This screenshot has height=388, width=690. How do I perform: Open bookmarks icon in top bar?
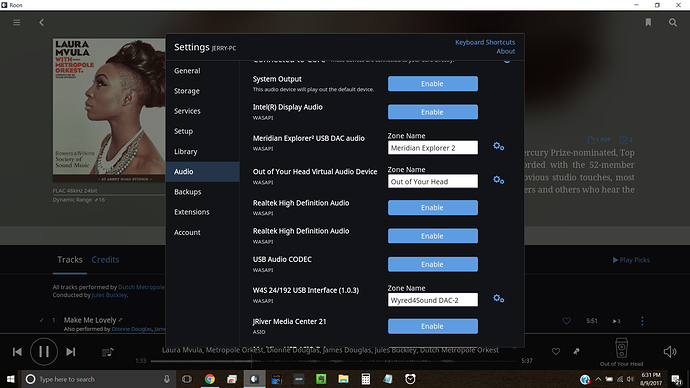point(648,22)
